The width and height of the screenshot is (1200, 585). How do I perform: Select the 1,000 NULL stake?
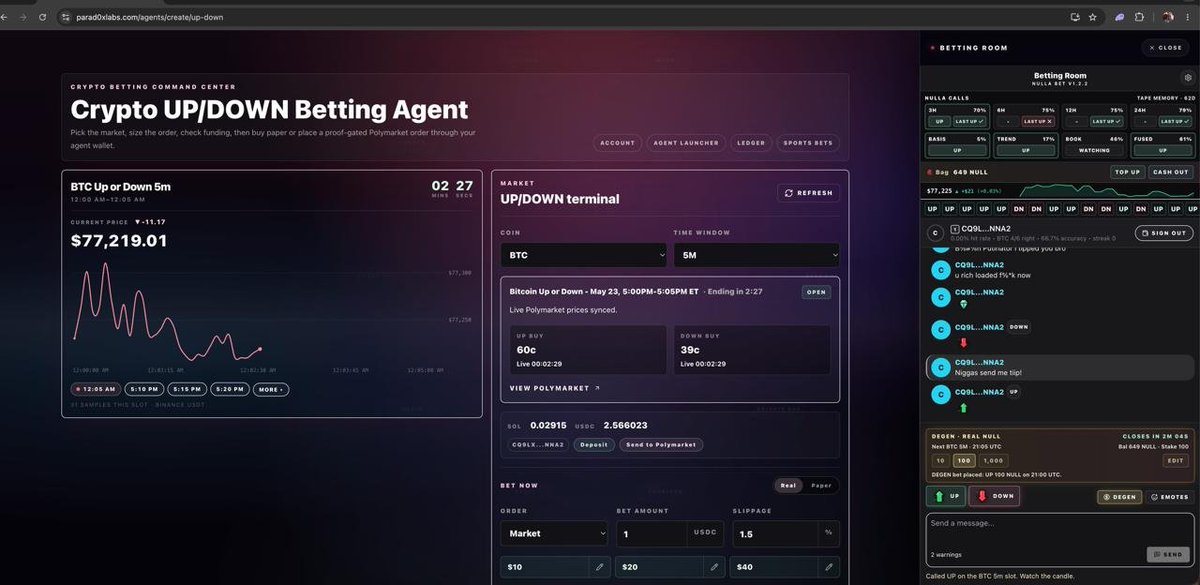pyautogui.click(x=993, y=460)
